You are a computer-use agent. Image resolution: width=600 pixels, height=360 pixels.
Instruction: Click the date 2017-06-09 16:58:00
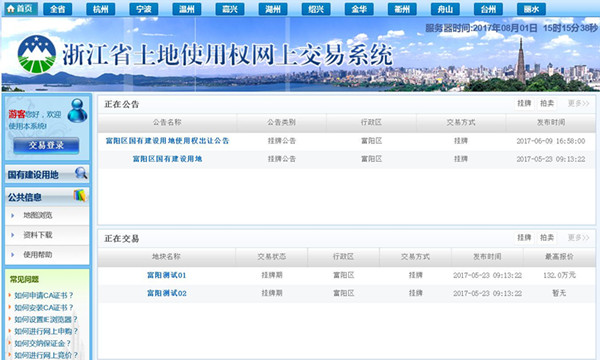[551, 141]
